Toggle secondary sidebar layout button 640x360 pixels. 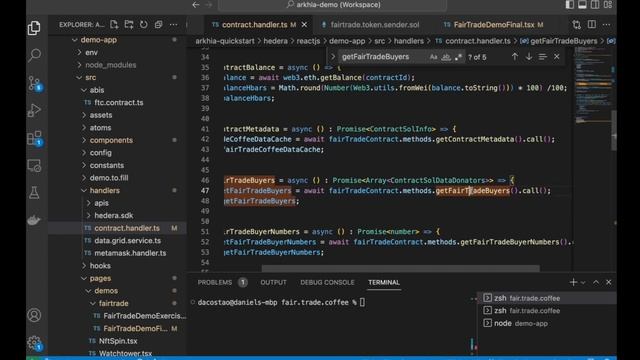[595, 5]
